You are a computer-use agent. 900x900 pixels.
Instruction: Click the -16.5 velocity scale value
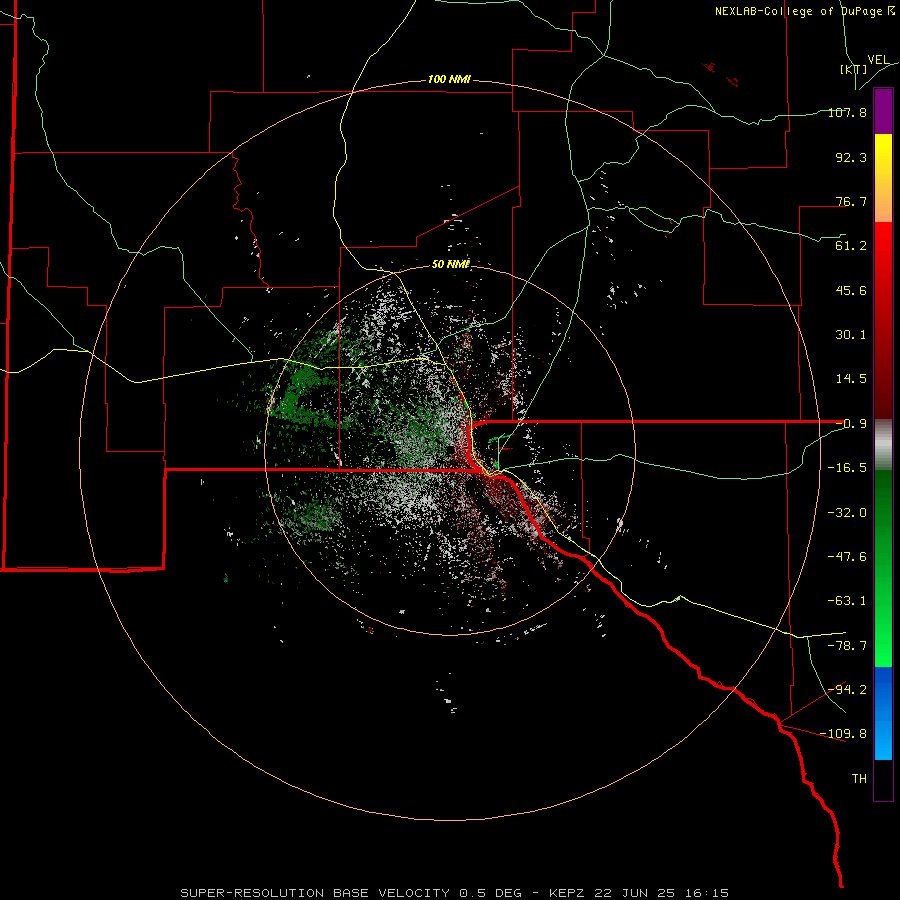(x=847, y=468)
